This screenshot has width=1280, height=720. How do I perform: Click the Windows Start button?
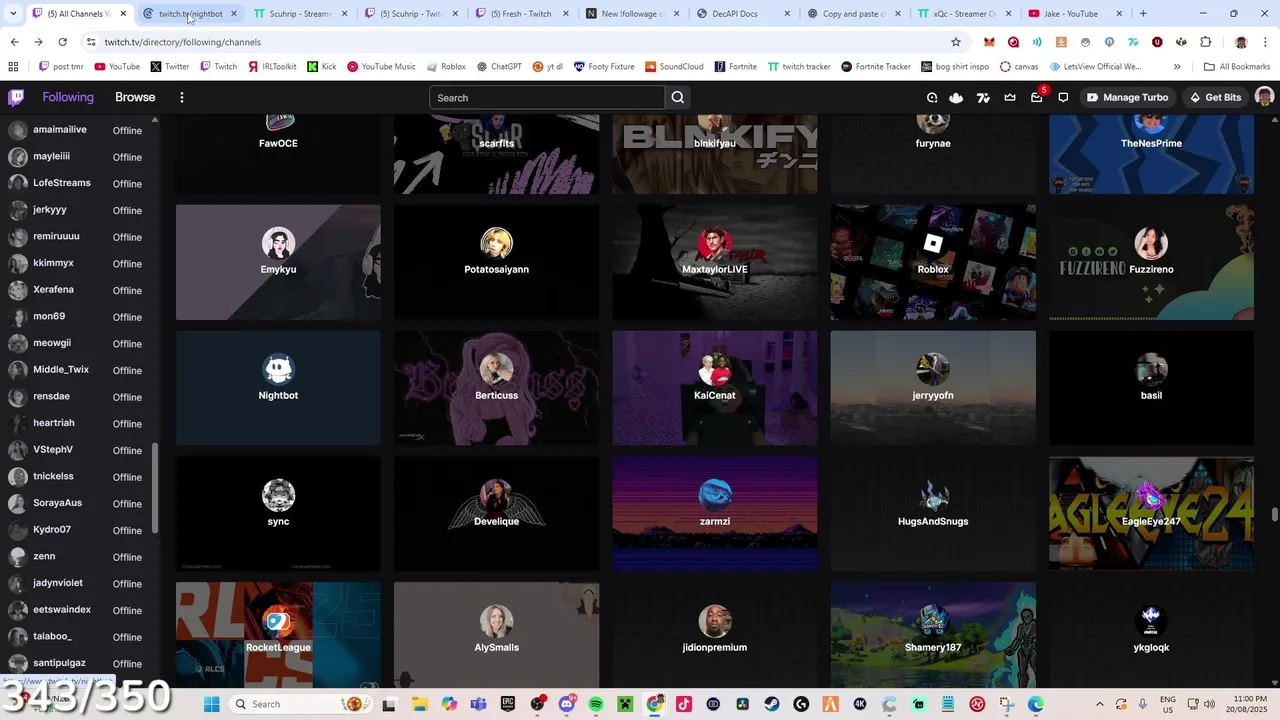point(211,704)
